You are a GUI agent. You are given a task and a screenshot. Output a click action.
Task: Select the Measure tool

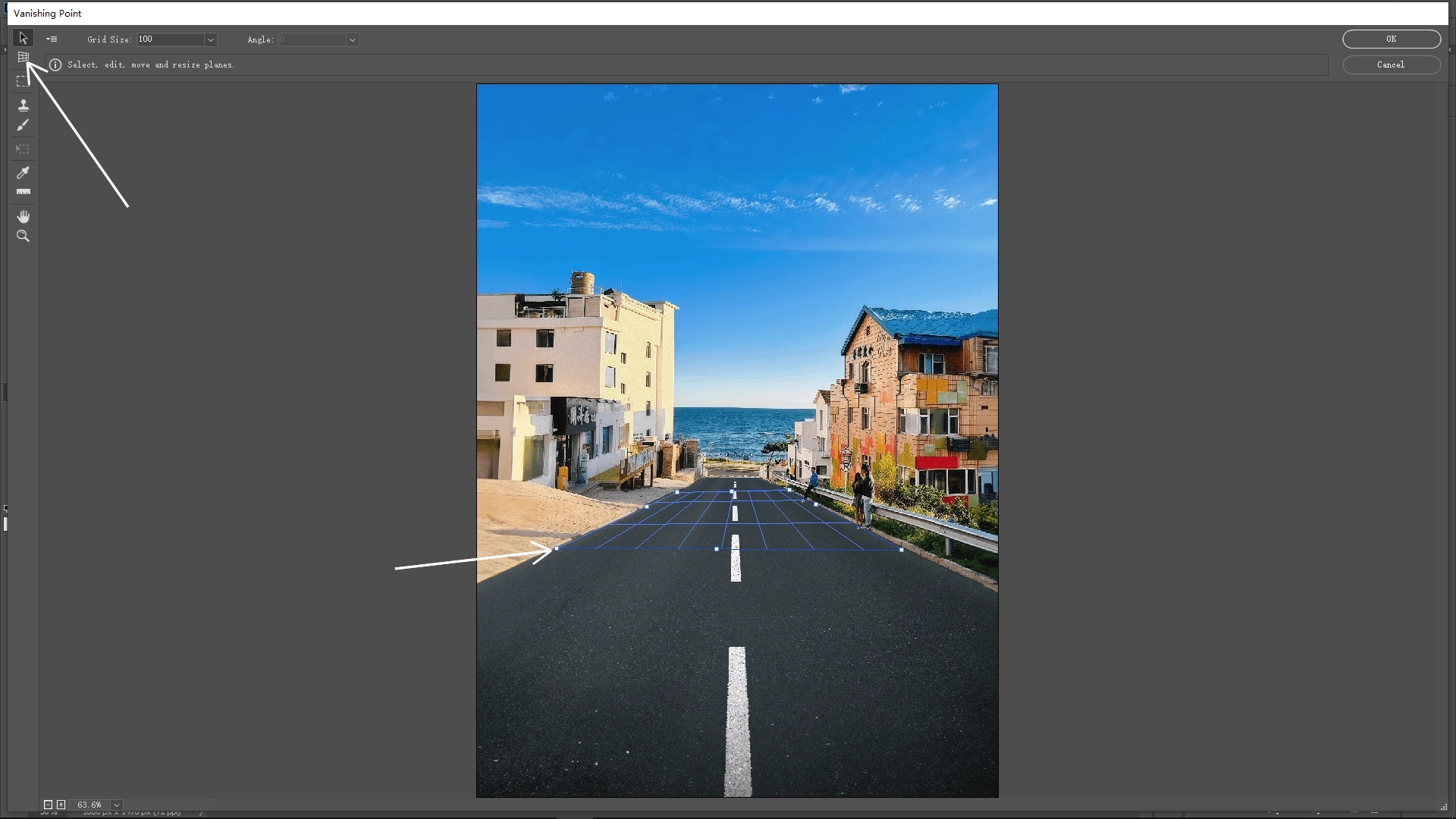point(24,193)
